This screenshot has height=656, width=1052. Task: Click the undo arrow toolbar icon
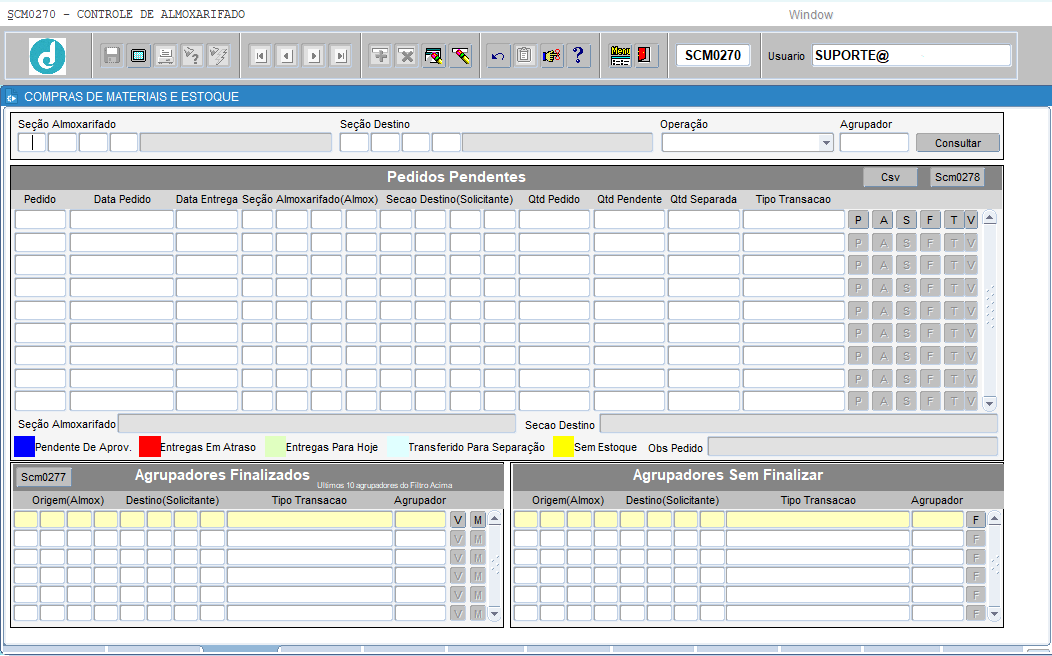pos(497,56)
